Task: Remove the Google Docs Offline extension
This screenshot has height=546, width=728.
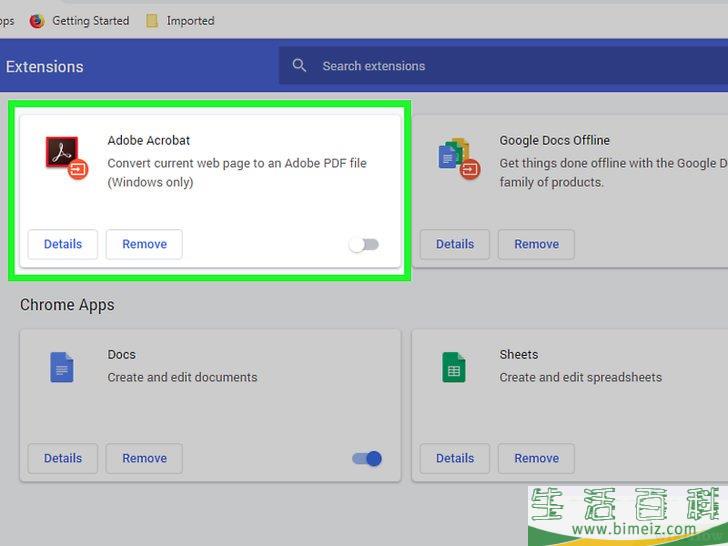Action: (536, 244)
